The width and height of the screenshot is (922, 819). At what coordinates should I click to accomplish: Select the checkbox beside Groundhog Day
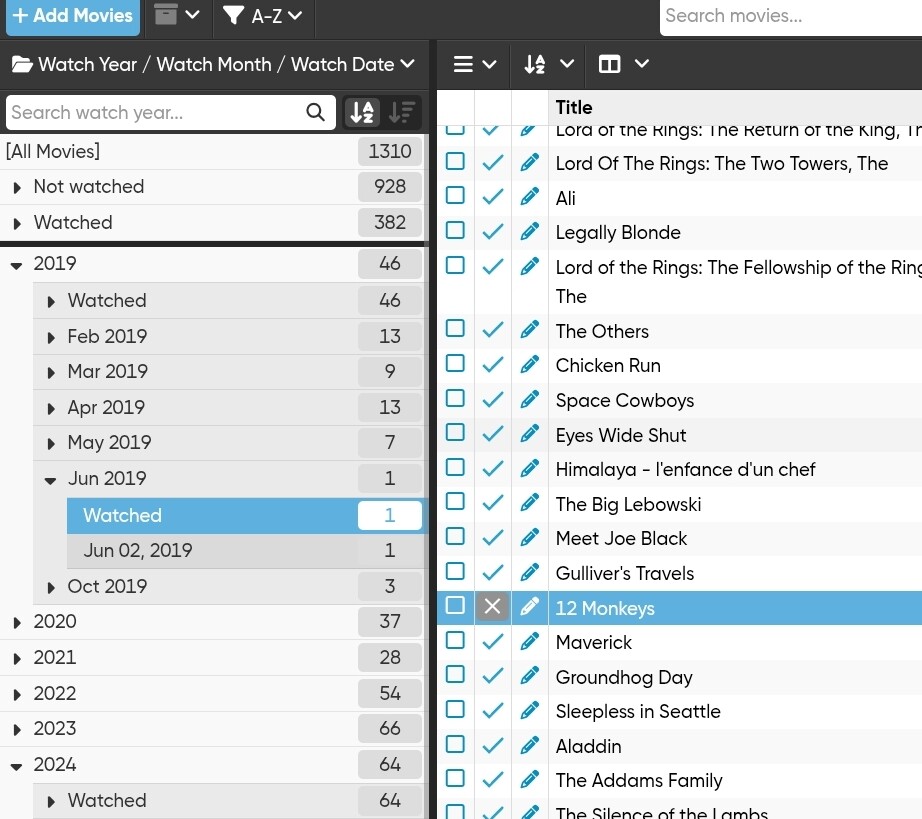pyautogui.click(x=455, y=675)
